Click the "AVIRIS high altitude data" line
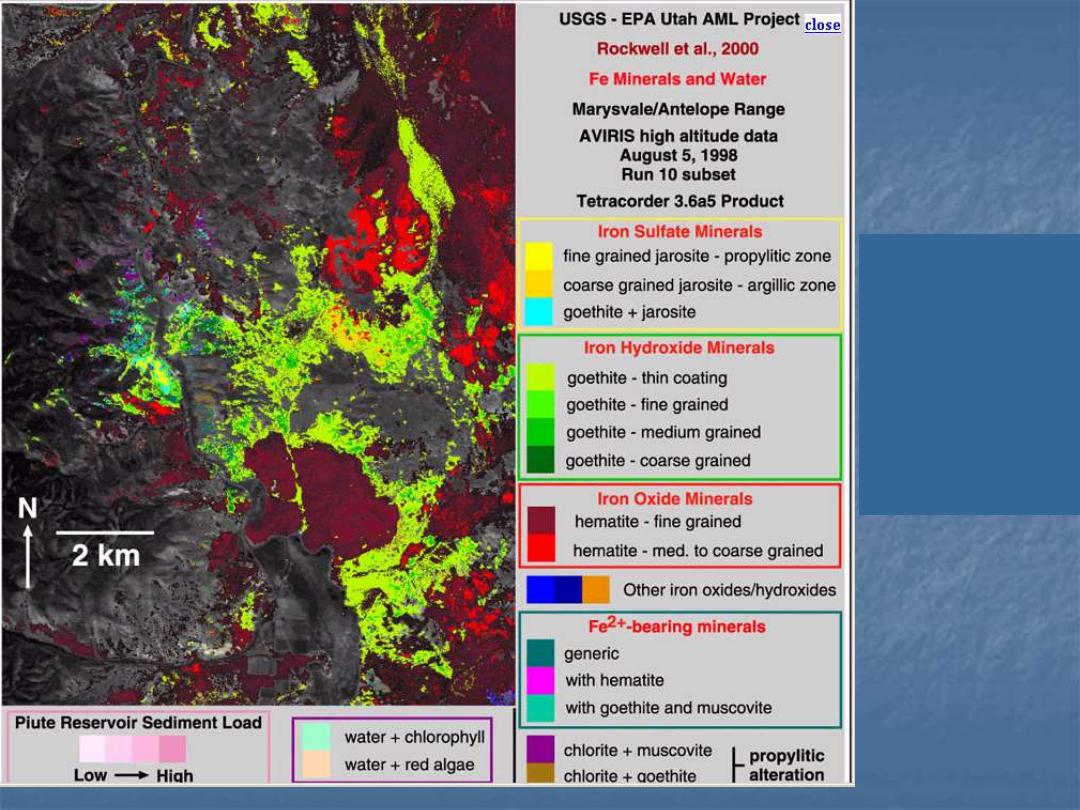This screenshot has height=810, width=1080. coord(678,136)
